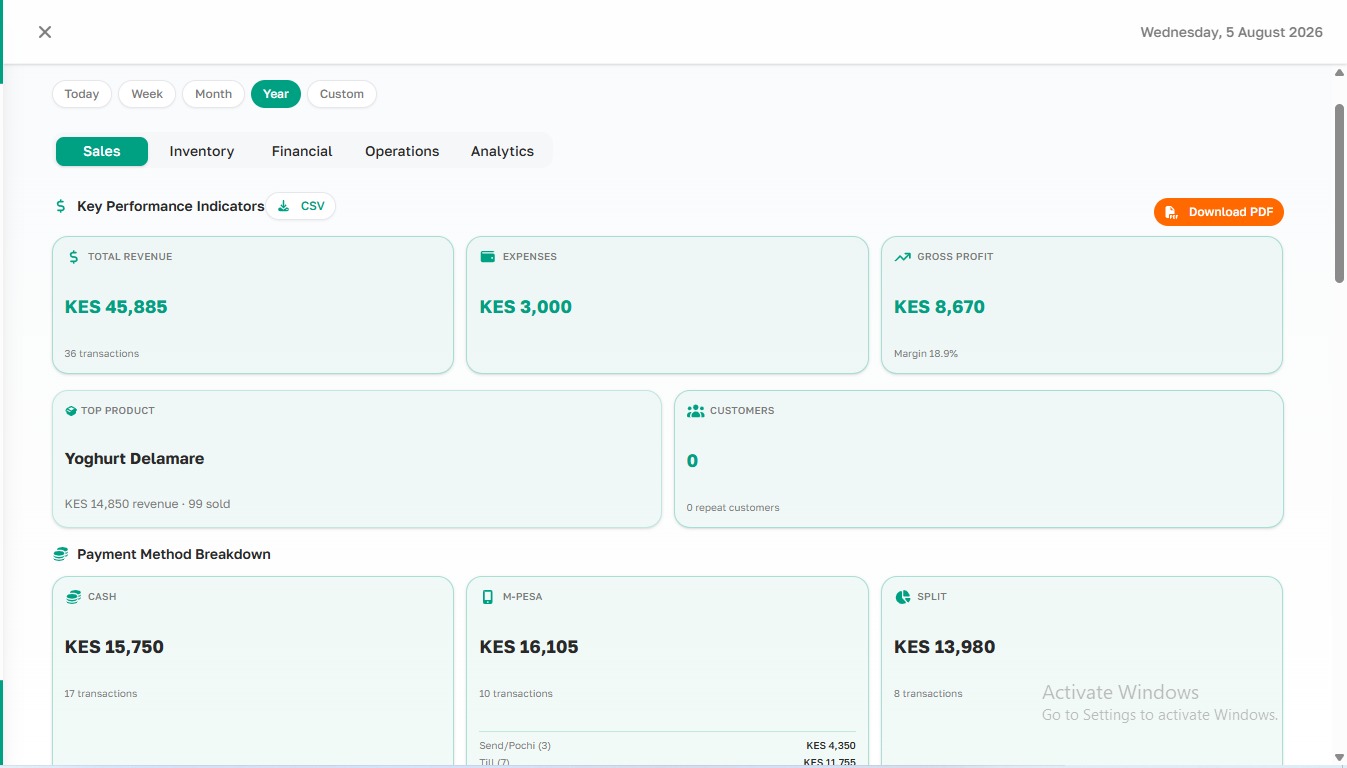Select the Year date range

276,94
